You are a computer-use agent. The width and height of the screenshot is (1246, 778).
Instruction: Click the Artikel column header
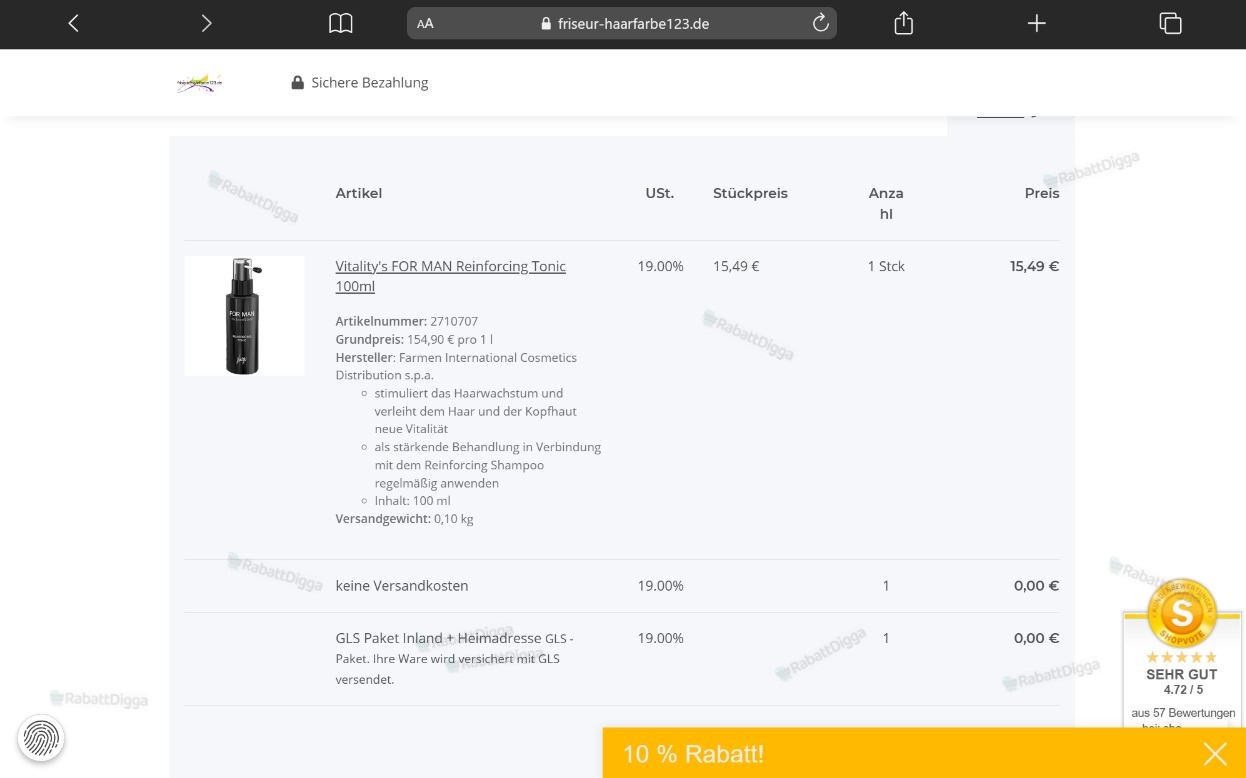click(358, 193)
